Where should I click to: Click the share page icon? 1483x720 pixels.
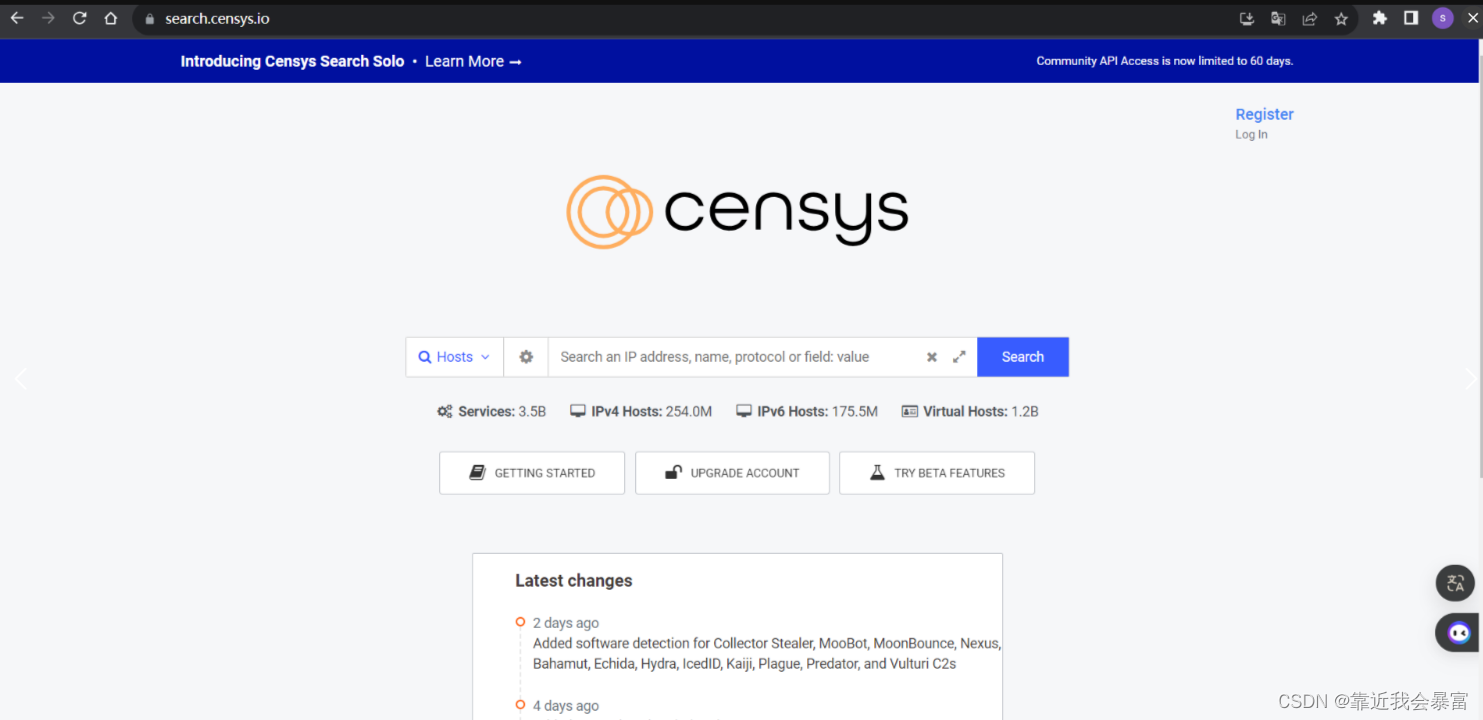(1309, 18)
